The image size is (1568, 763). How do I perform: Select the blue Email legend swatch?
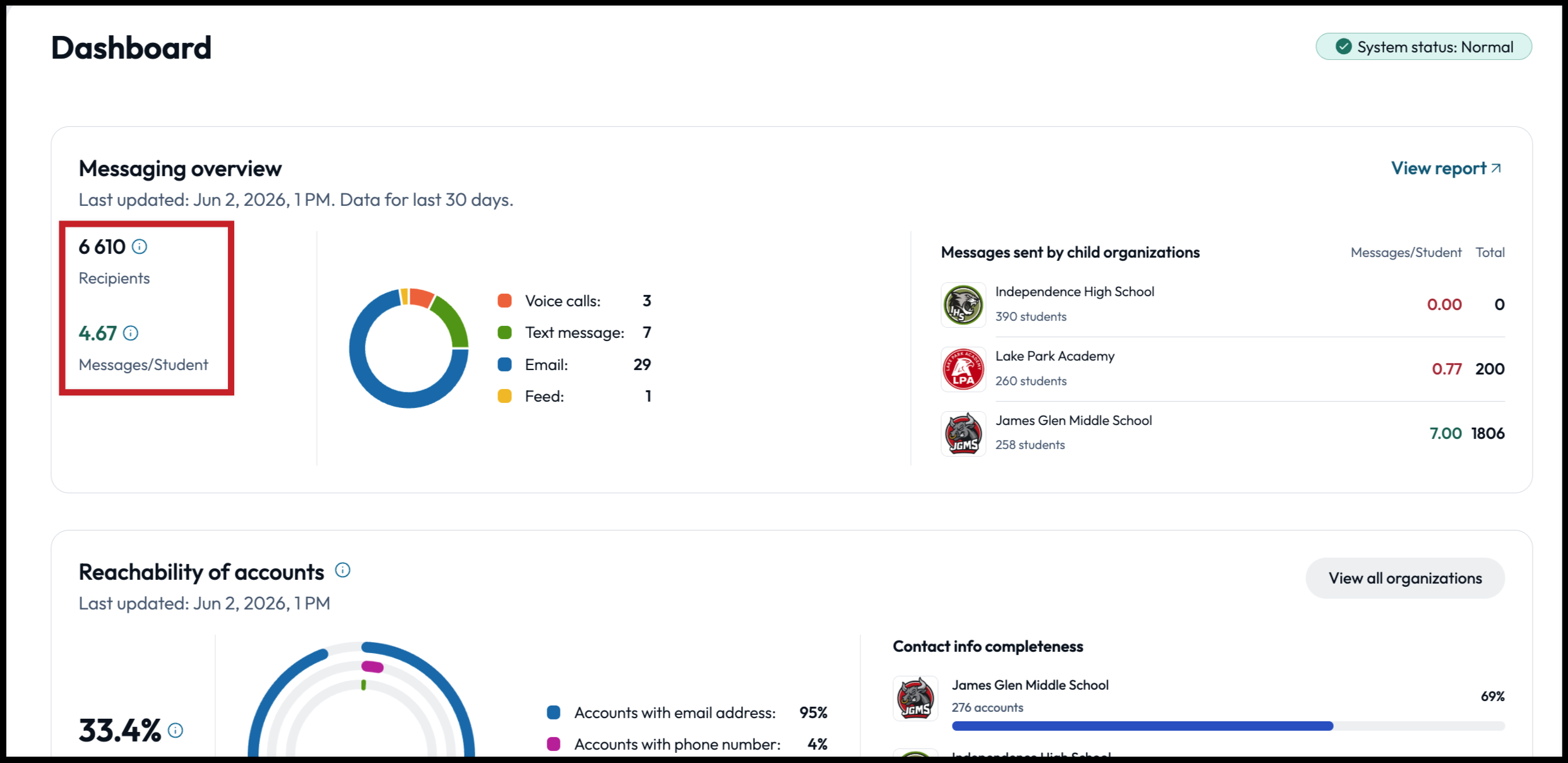504,364
